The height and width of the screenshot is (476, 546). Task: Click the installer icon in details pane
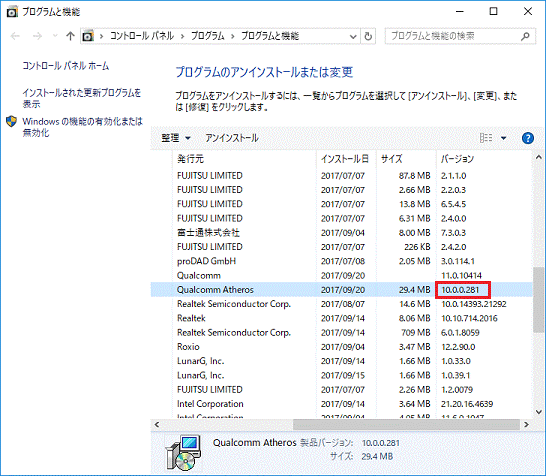click(x=183, y=453)
